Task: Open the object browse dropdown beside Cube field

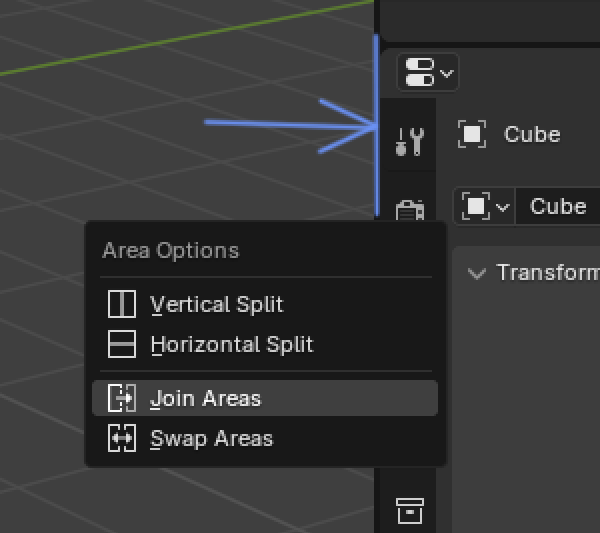Action: point(484,207)
